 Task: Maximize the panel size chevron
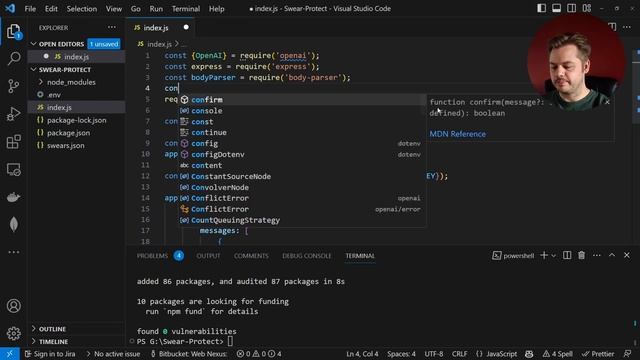pyautogui.click(x=612, y=256)
